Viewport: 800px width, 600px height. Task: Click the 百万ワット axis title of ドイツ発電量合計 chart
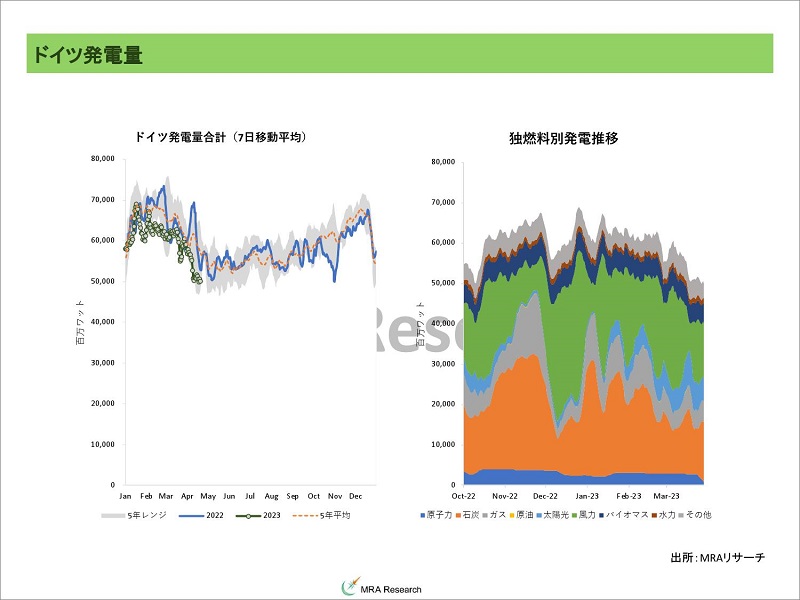point(80,322)
